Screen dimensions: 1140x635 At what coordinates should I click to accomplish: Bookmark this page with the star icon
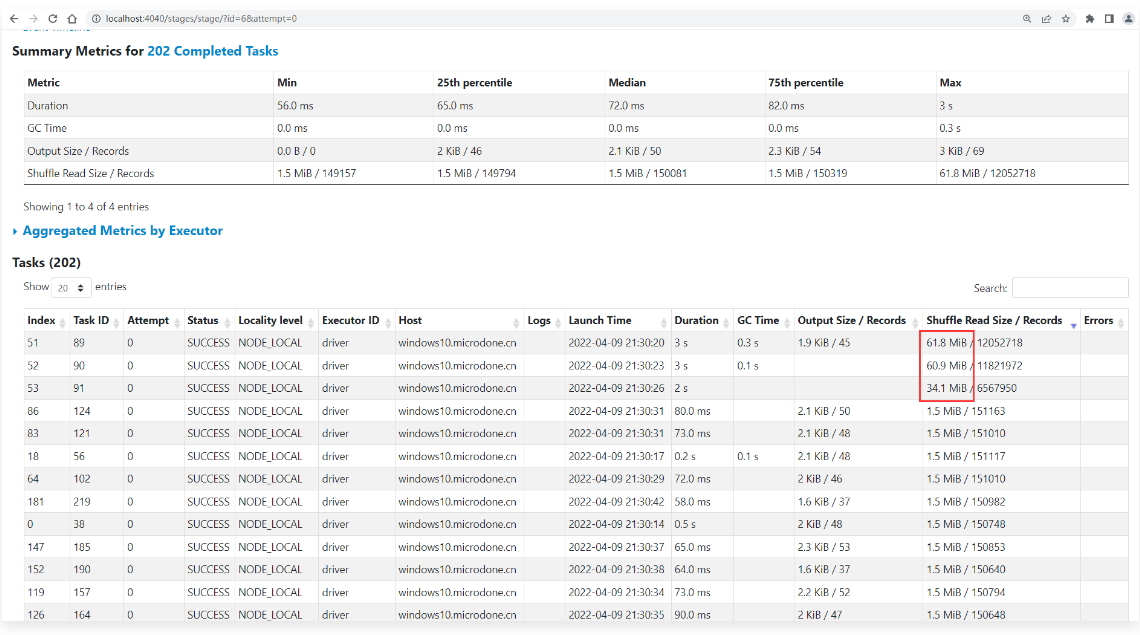point(1066,19)
